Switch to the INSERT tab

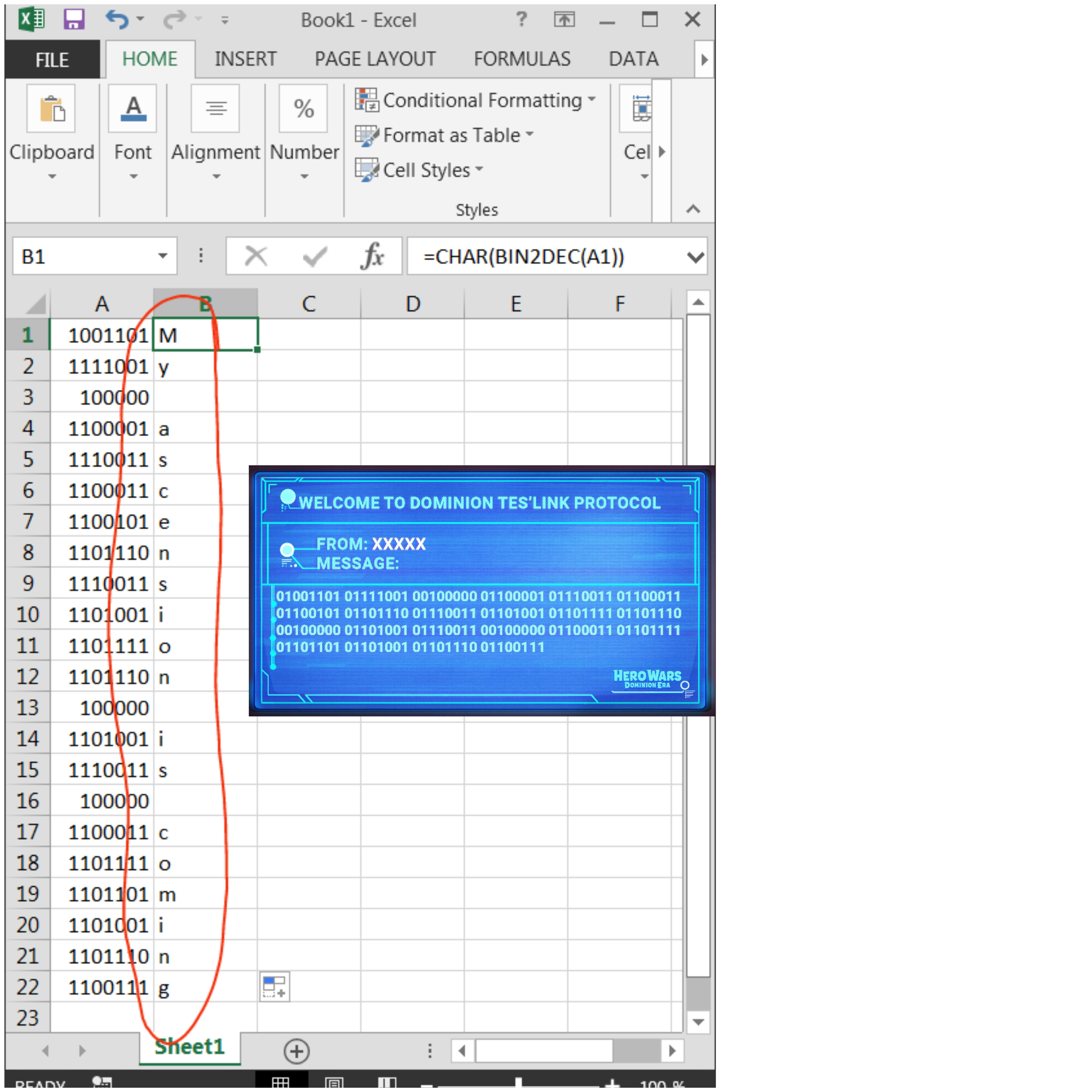pyautogui.click(x=245, y=59)
